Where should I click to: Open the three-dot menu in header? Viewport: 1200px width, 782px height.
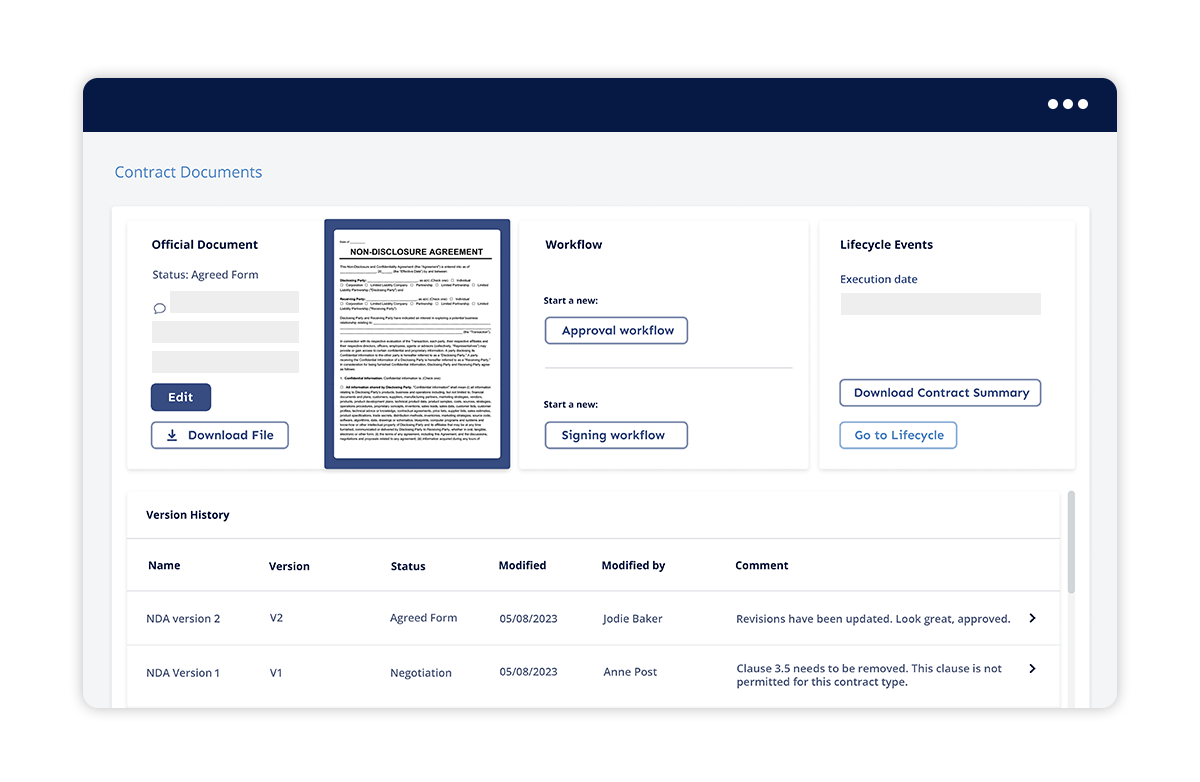1067,104
